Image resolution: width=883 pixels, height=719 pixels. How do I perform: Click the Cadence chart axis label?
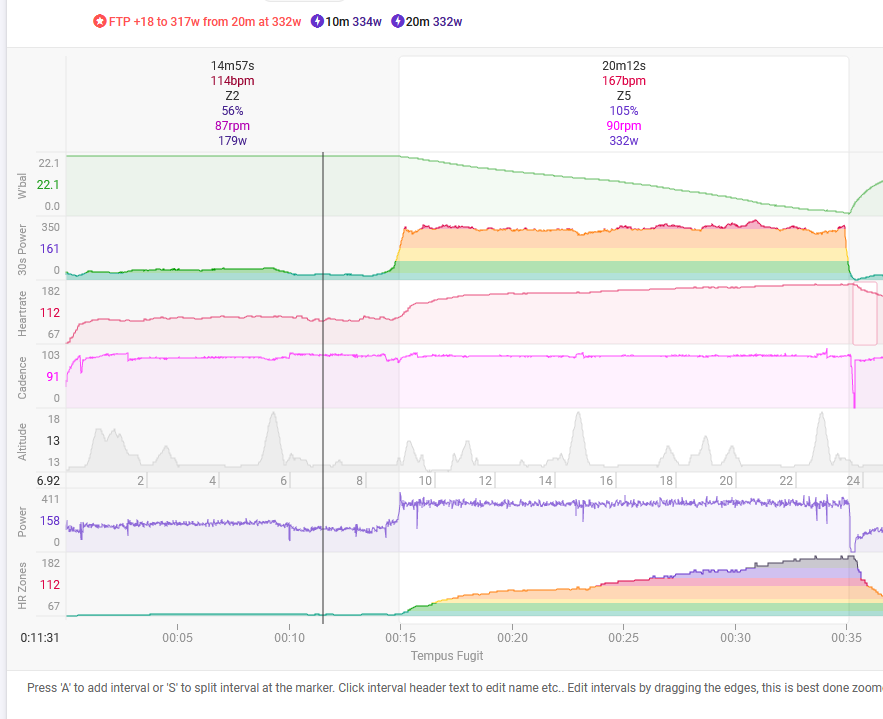pyautogui.click(x=24, y=377)
